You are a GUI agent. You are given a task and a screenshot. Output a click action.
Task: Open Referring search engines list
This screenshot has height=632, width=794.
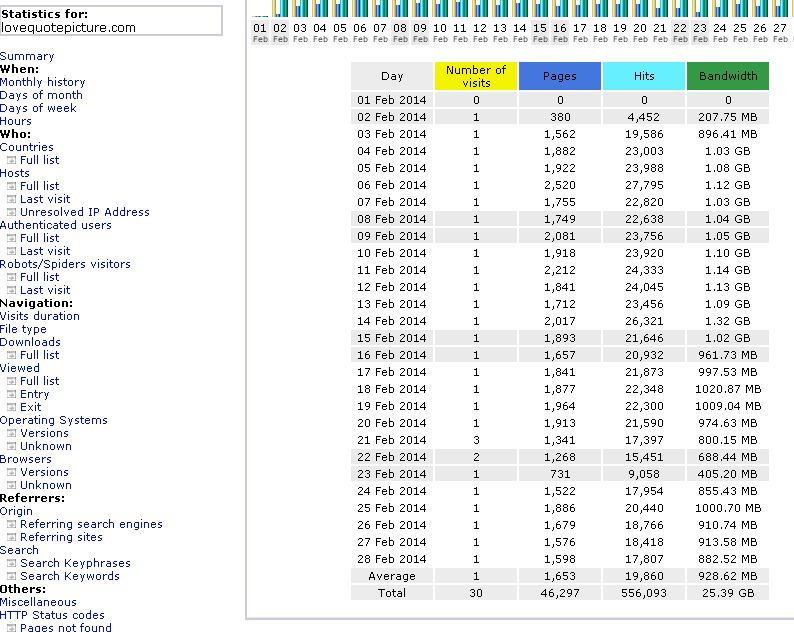point(92,524)
